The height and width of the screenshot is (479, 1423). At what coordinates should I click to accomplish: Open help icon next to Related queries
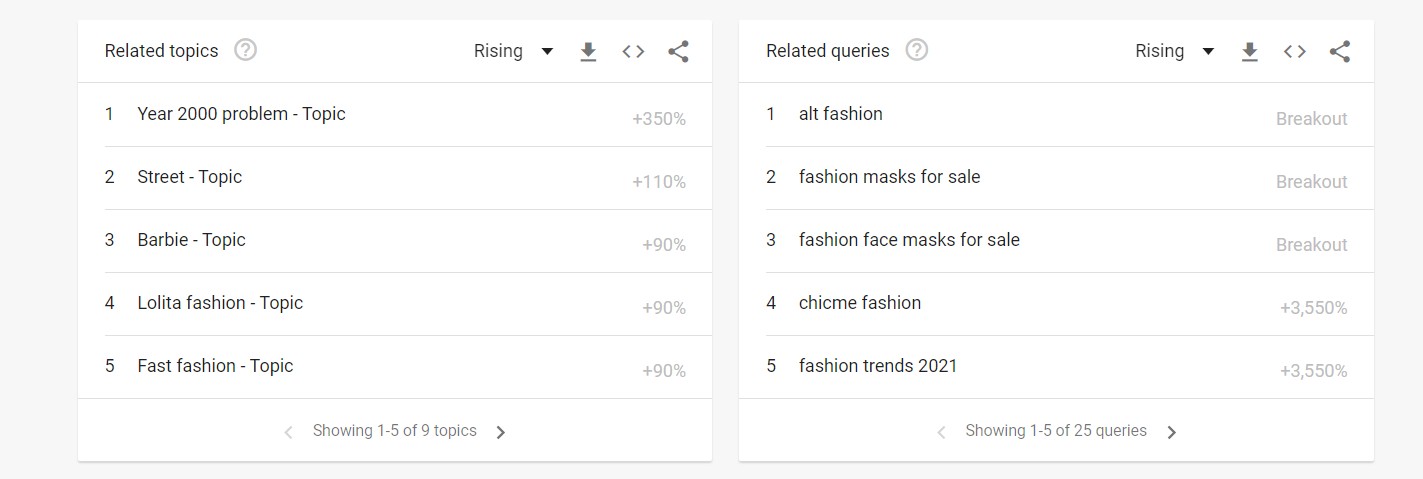tap(916, 50)
